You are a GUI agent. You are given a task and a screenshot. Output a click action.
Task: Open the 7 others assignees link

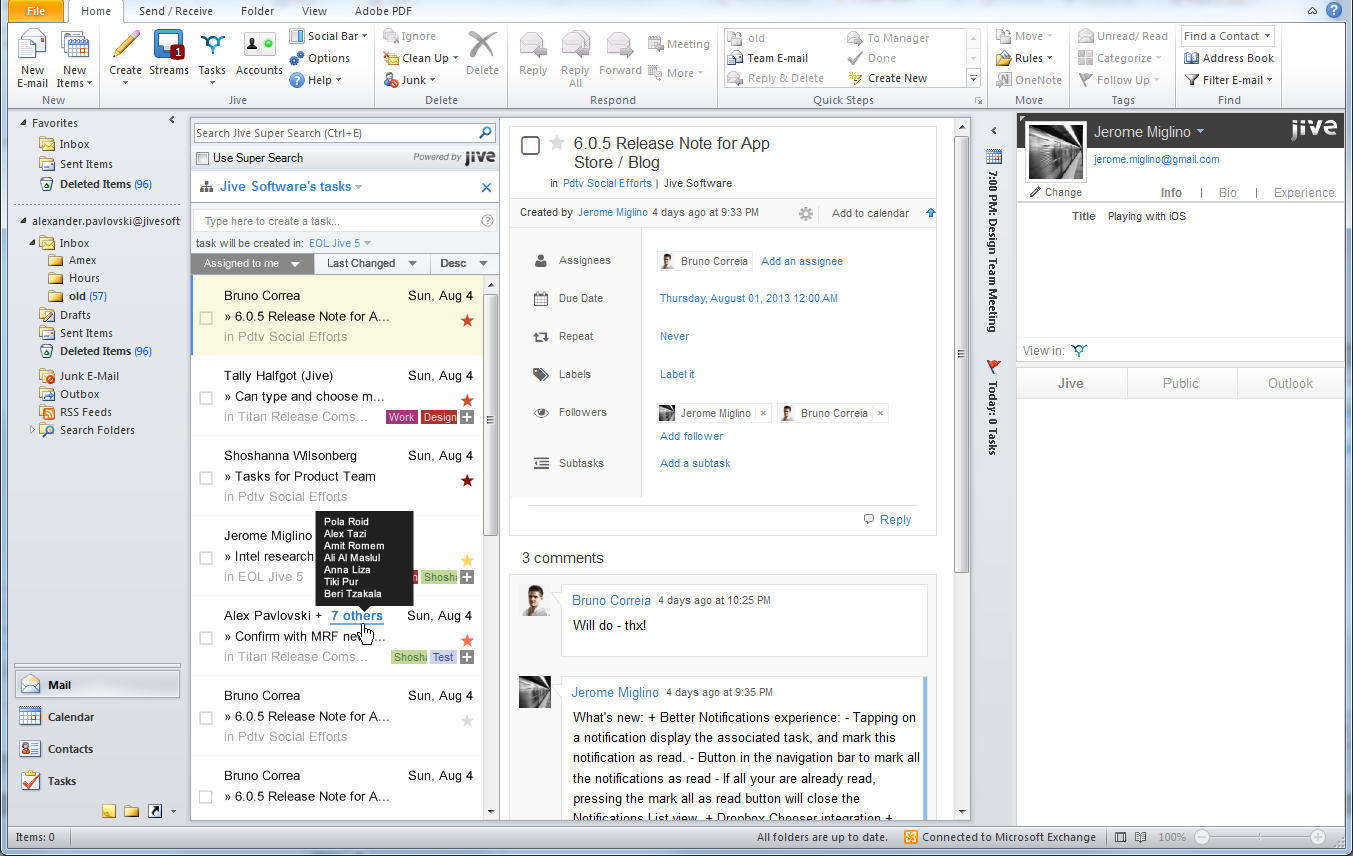[357, 616]
